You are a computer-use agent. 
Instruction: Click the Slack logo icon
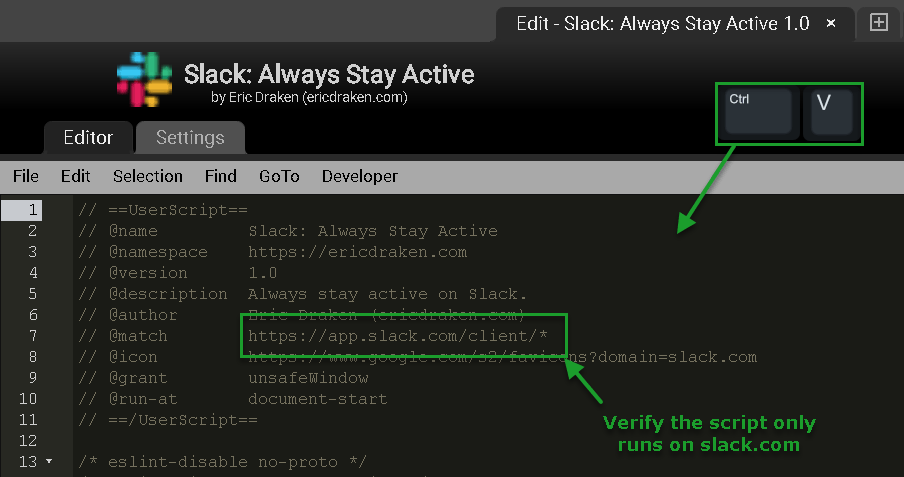click(144, 80)
